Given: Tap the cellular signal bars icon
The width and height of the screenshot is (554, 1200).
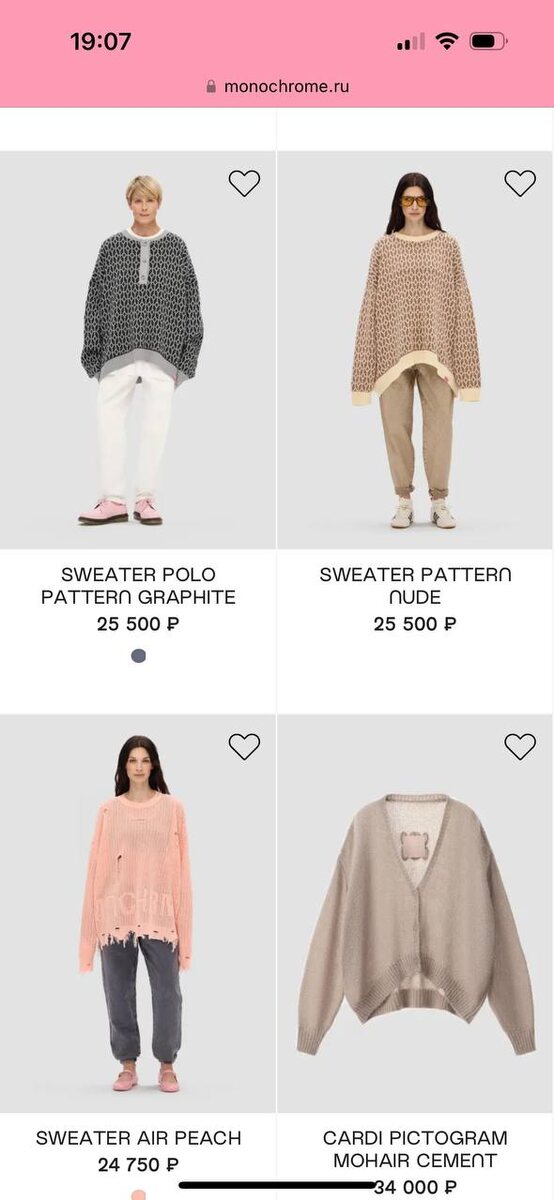Looking at the screenshot, I should (410, 42).
